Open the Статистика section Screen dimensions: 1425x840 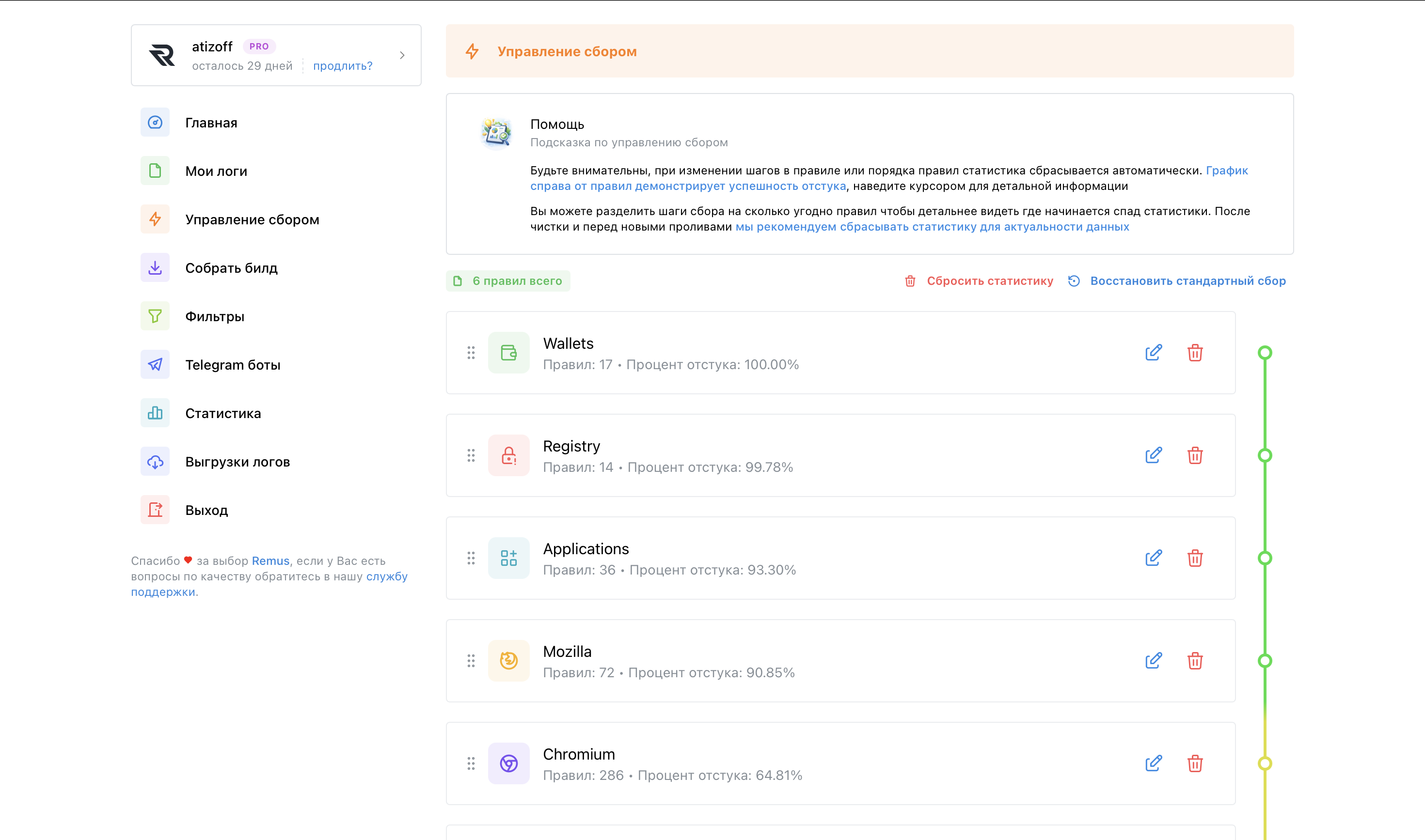(x=222, y=413)
